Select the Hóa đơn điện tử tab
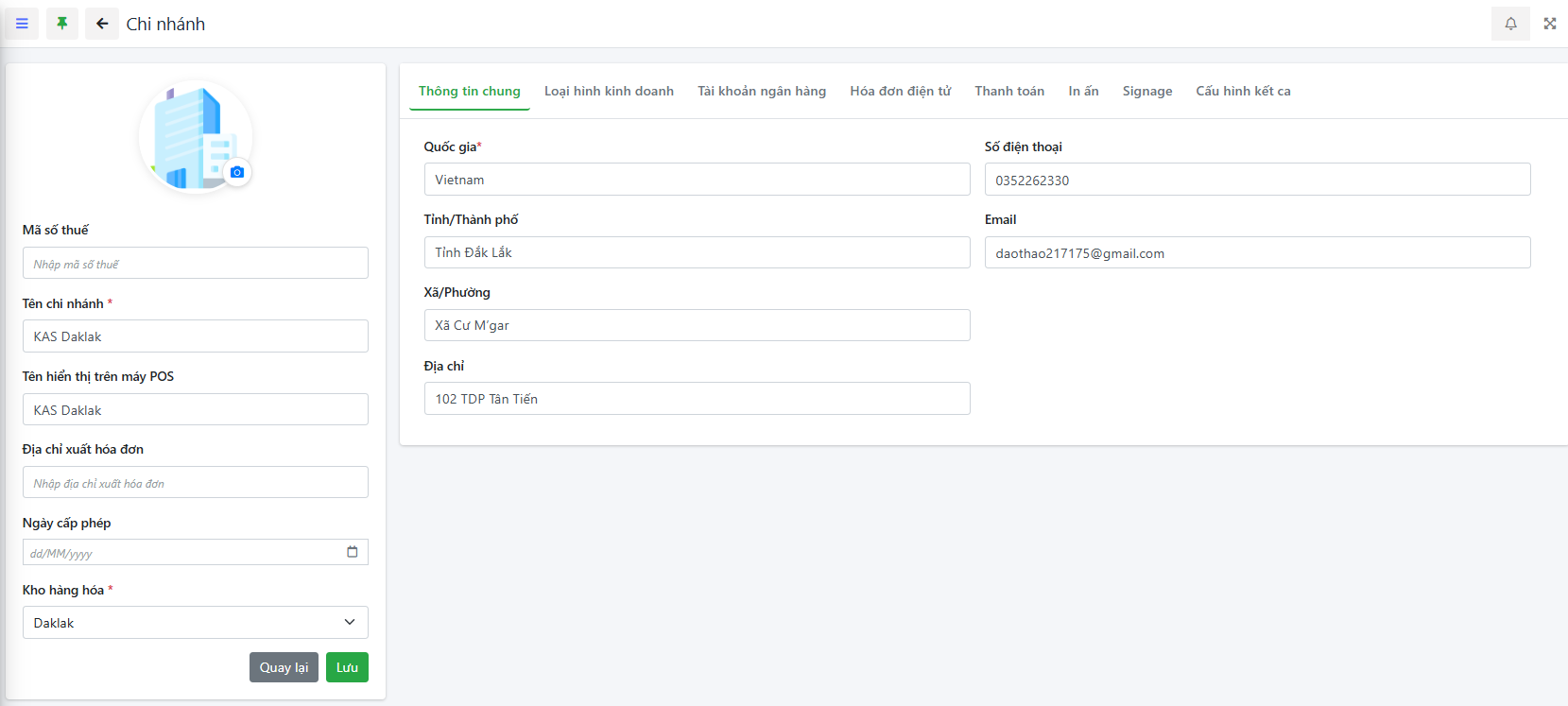 [900, 92]
